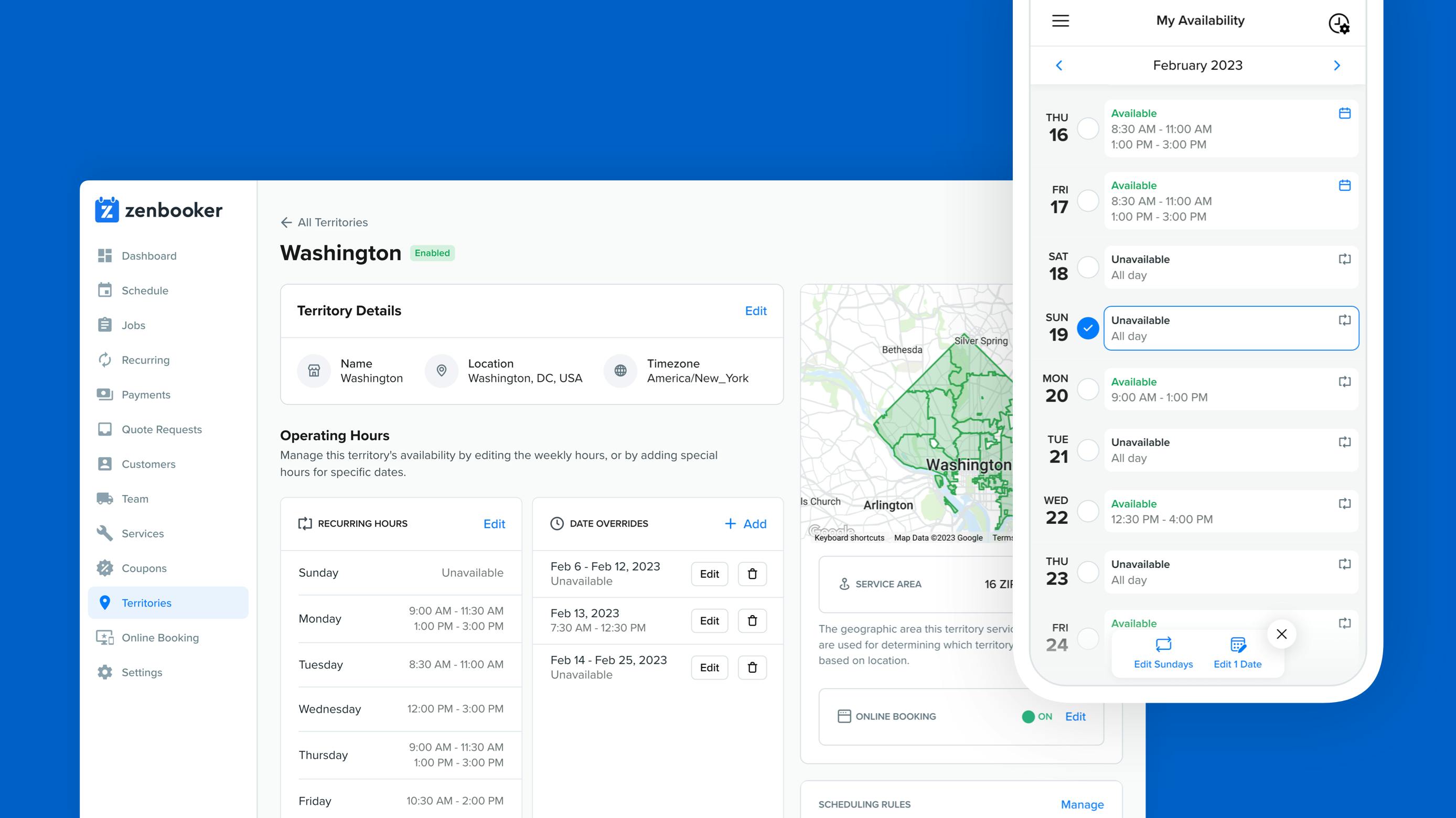Open the hamburger menu in My Availability
1456x818 pixels.
pyautogui.click(x=1061, y=21)
